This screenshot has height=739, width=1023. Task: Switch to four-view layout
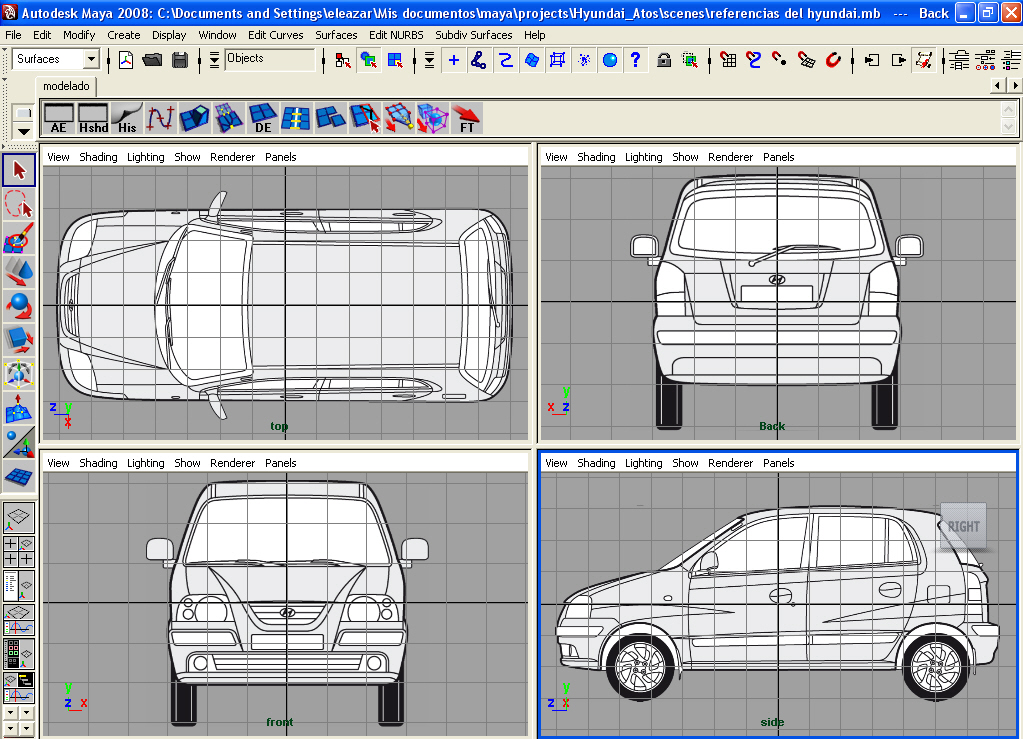(x=19, y=551)
